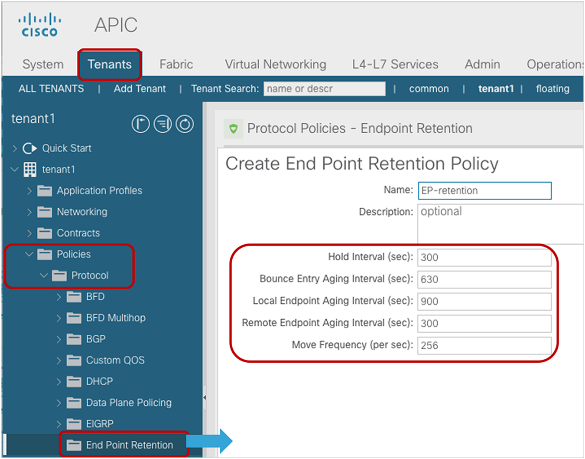The height and width of the screenshot is (459, 585).
Task: Click the EIGRP folder icon
Action: click(x=74, y=424)
